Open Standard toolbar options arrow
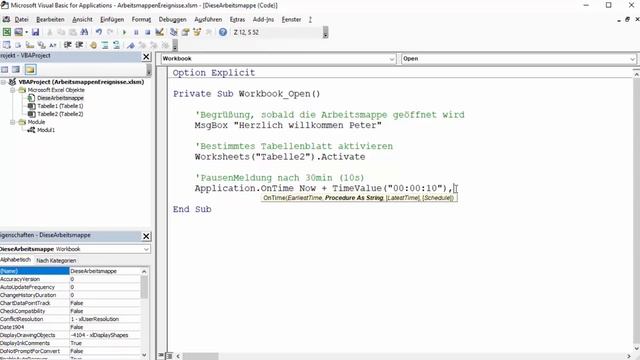 coord(325,33)
